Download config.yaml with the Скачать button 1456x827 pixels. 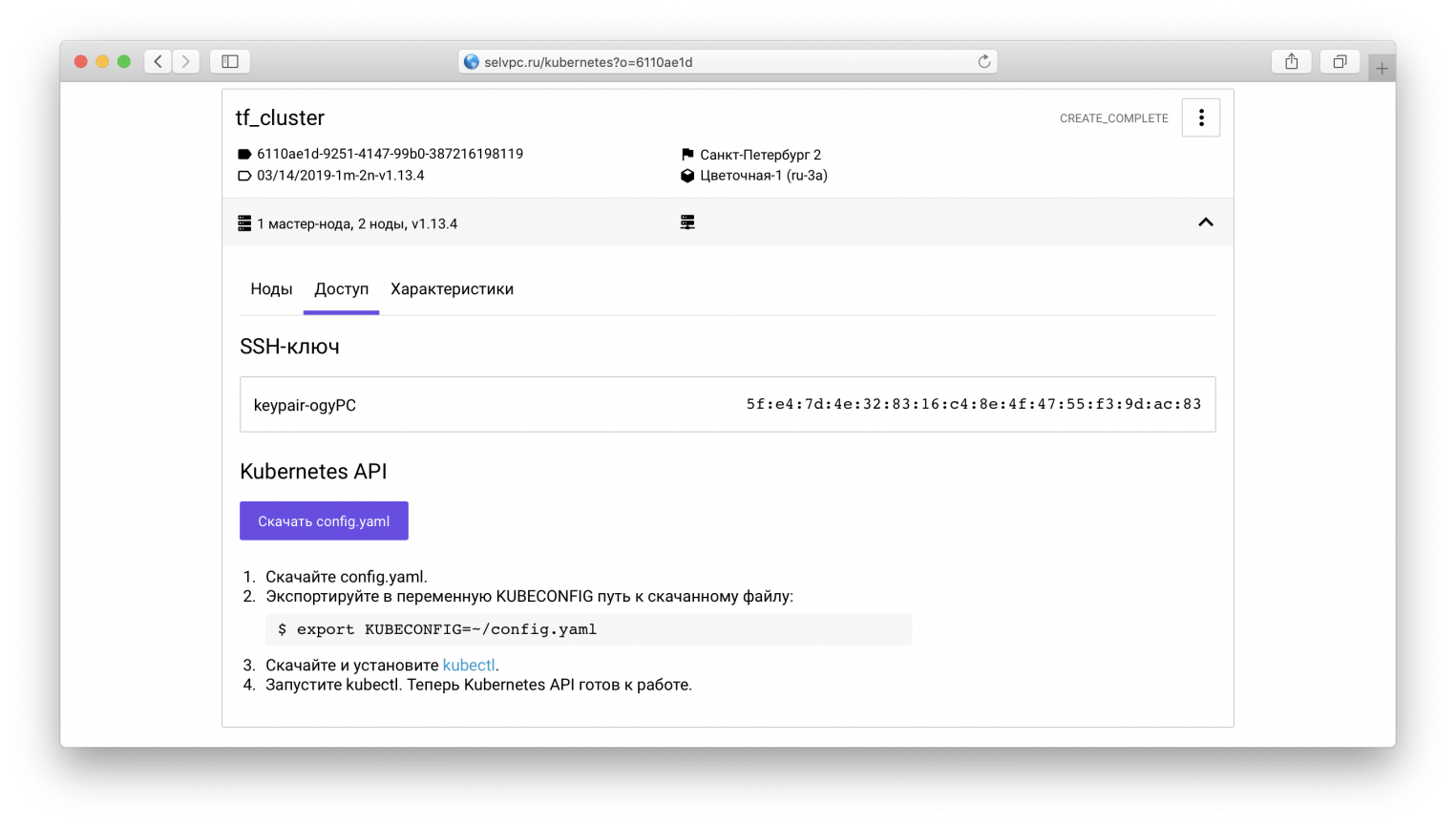pyautogui.click(x=324, y=520)
